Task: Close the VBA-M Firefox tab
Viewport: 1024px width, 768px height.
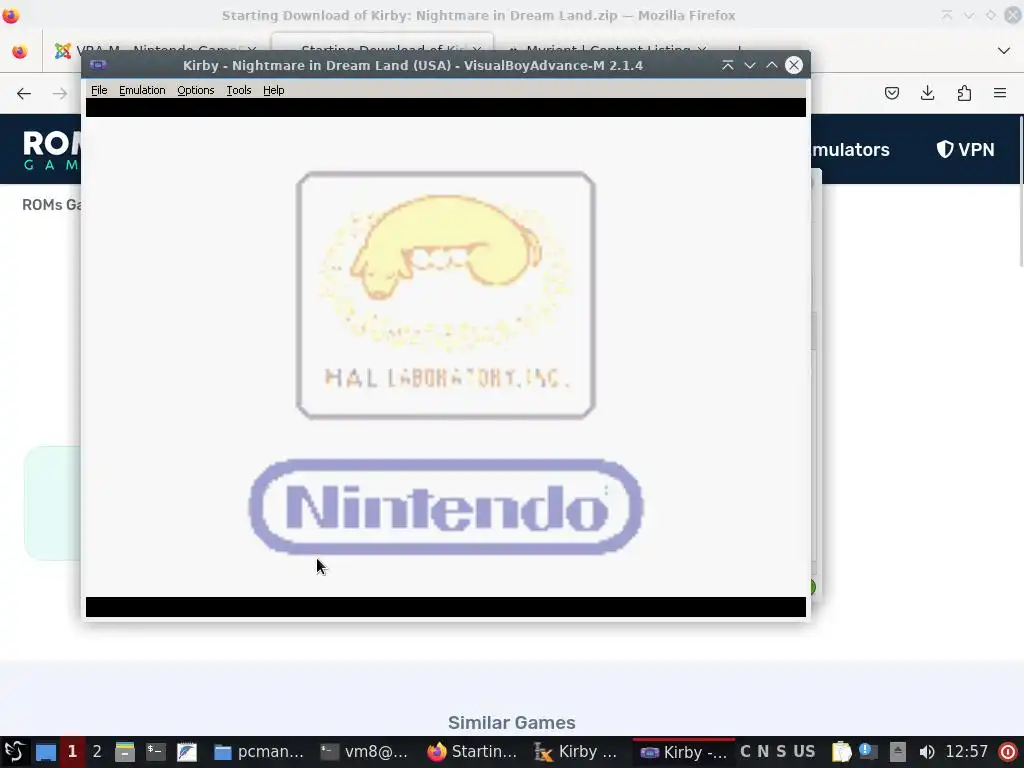Action: click(x=251, y=50)
